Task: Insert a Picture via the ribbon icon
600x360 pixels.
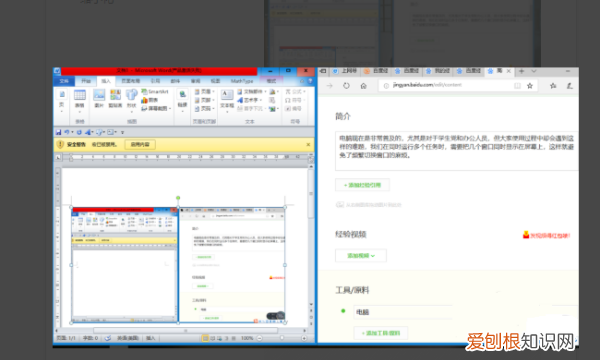Action: tap(99, 95)
